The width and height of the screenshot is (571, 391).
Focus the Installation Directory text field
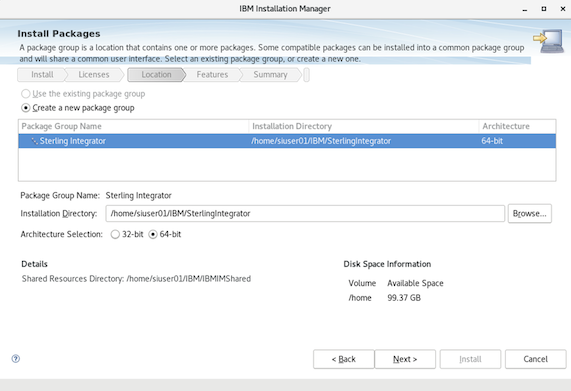point(305,213)
